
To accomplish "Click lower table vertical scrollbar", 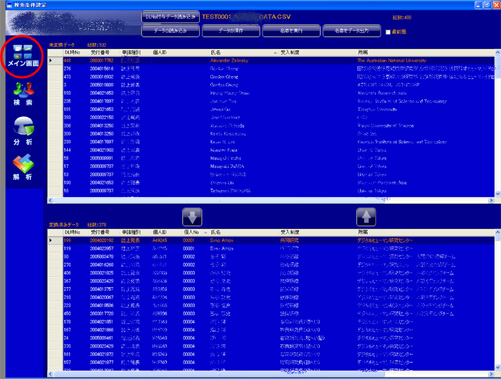I will pyautogui.click(x=498, y=300).
